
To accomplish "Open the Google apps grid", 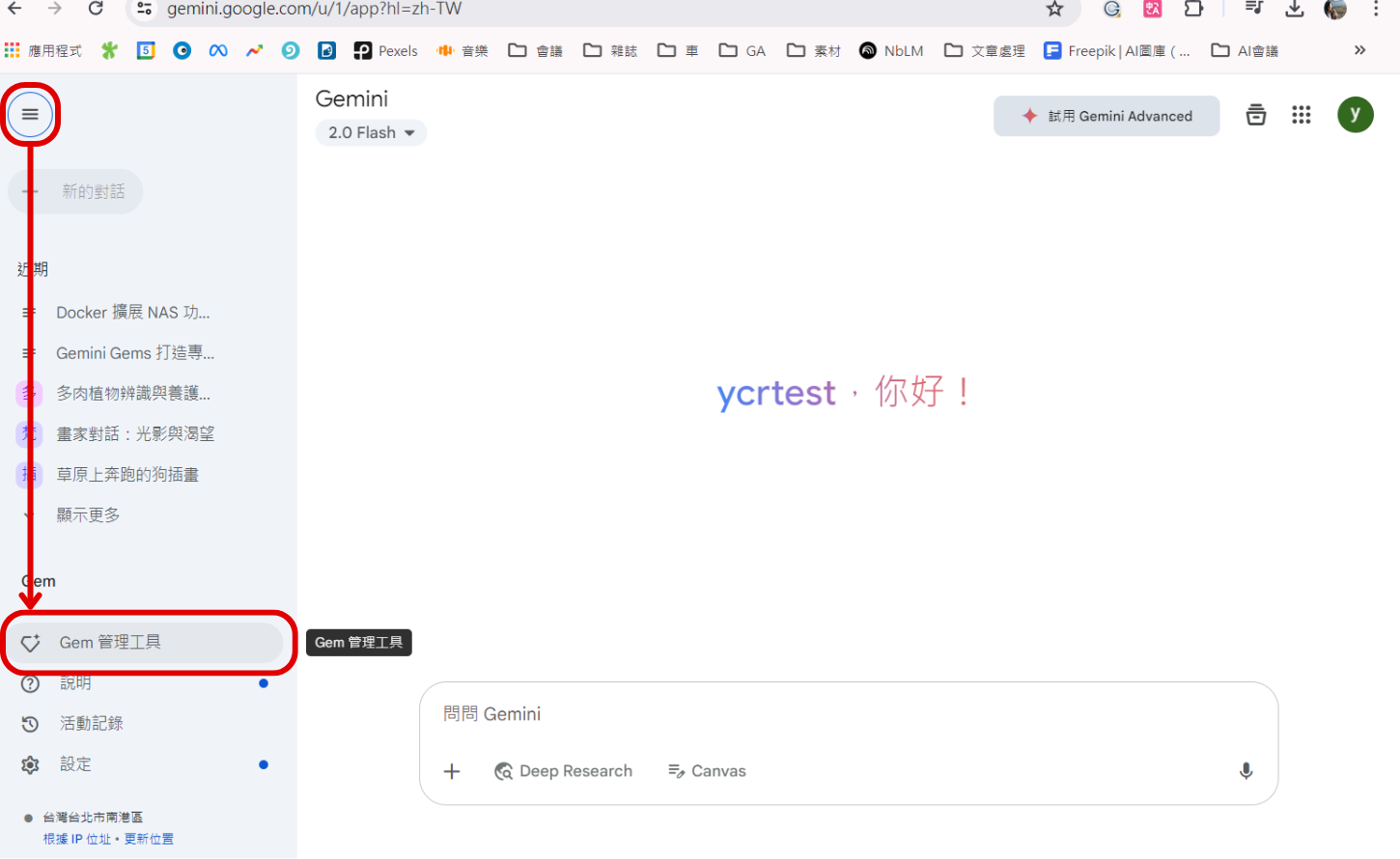I will (x=1302, y=115).
